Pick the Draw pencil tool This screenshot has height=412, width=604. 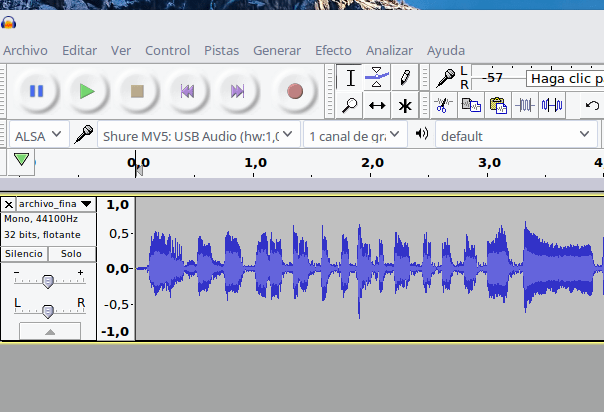click(405, 77)
